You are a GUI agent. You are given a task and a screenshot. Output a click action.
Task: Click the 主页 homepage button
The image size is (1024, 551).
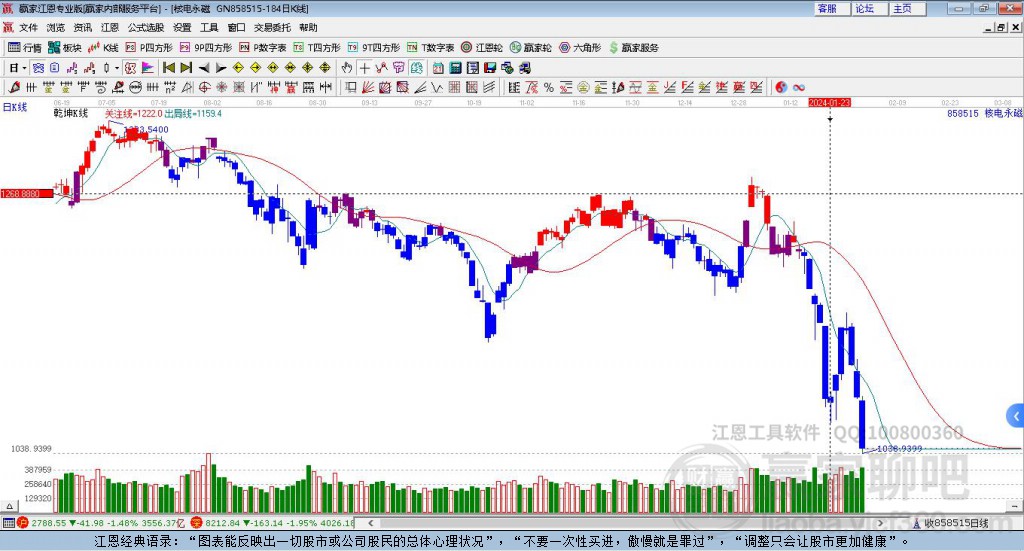(x=908, y=8)
